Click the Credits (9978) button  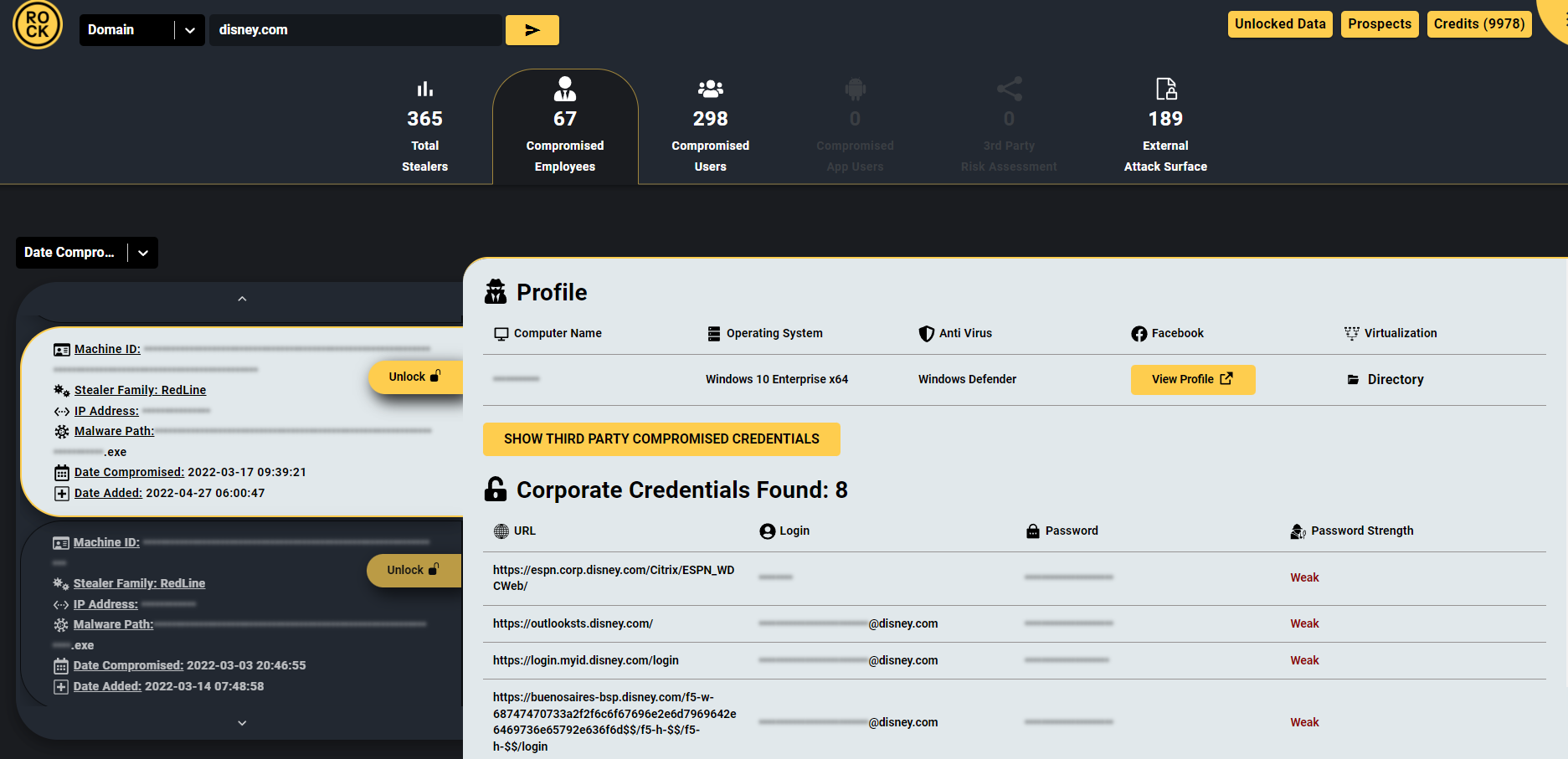(x=1479, y=24)
